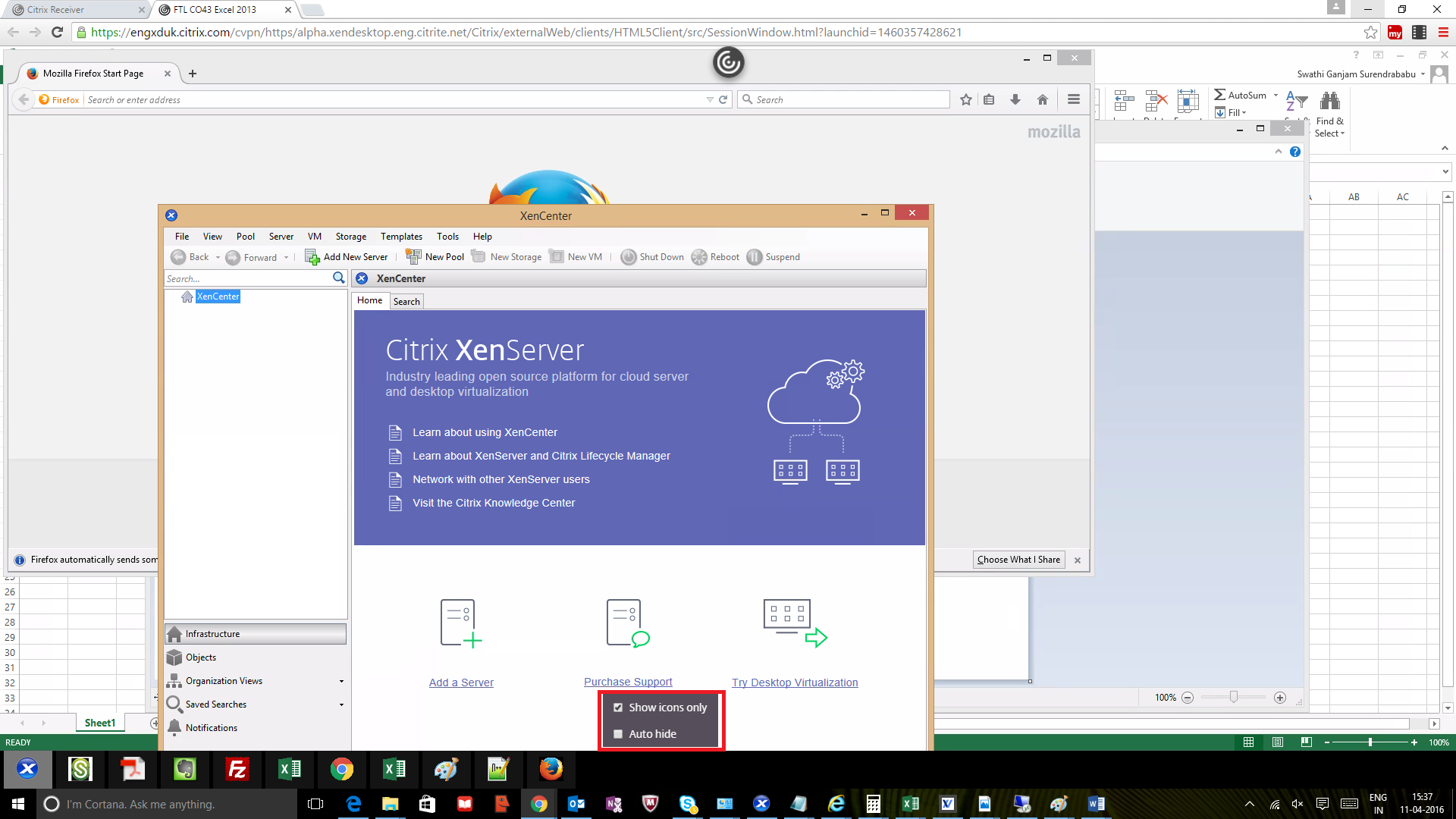Click the Firefox bookmark star icon
Image resolution: width=1456 pixels, height=819 pixels.
tap(965, 99)
